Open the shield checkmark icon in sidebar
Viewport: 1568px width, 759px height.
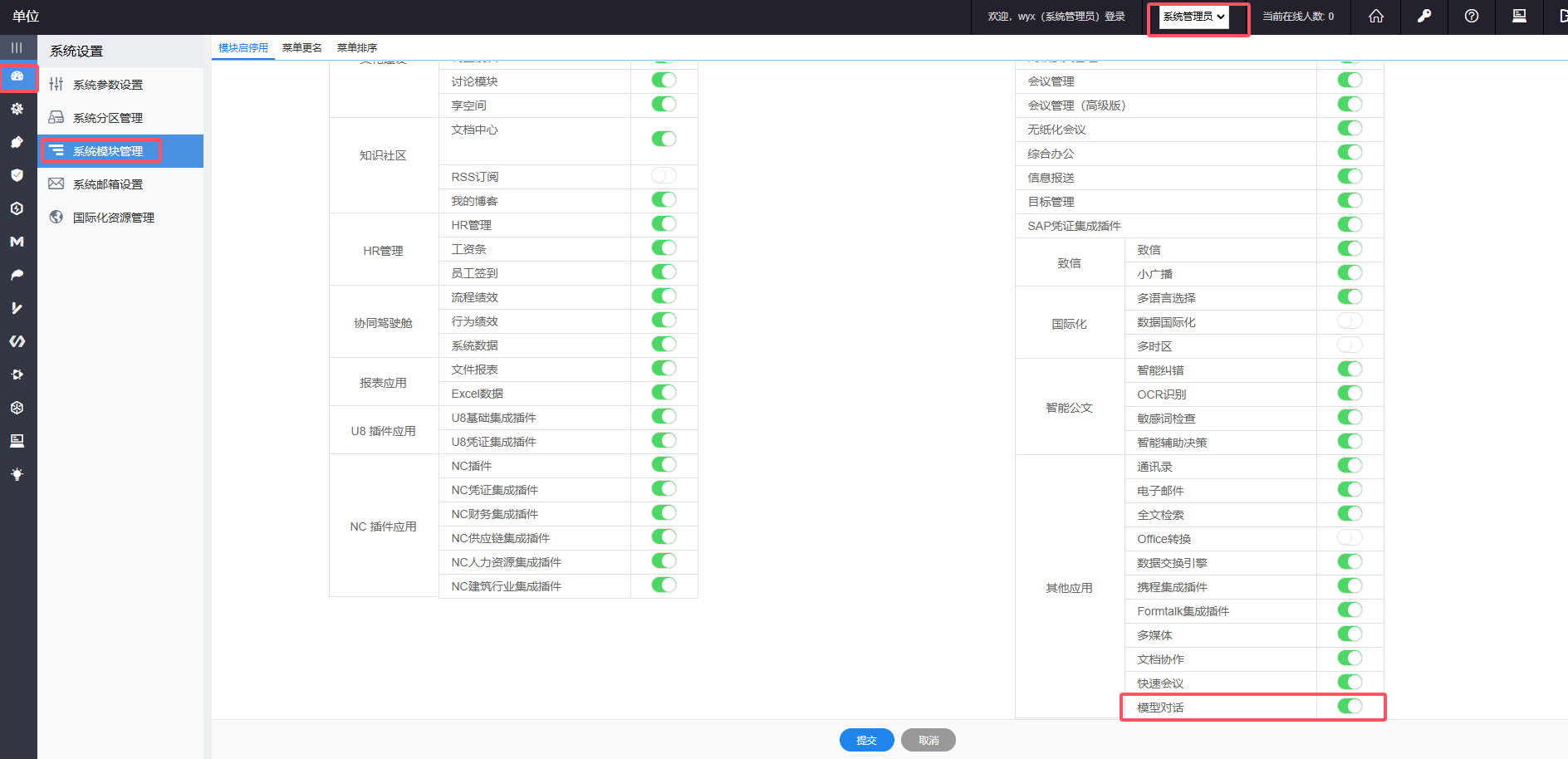tap(17, 175)
